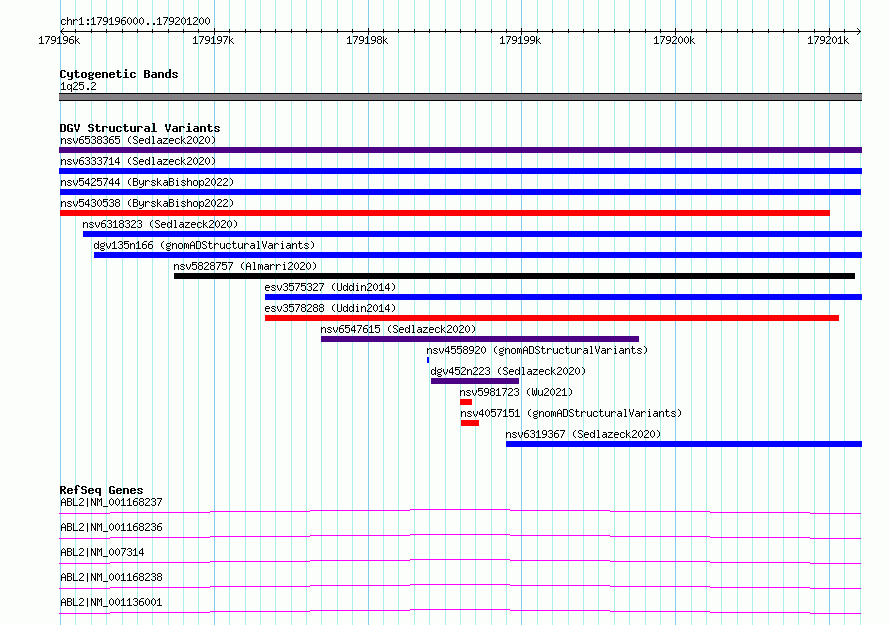890x625 pixels.
Task: Click the purple nsv6547615 variant bar
Action: 480,339
